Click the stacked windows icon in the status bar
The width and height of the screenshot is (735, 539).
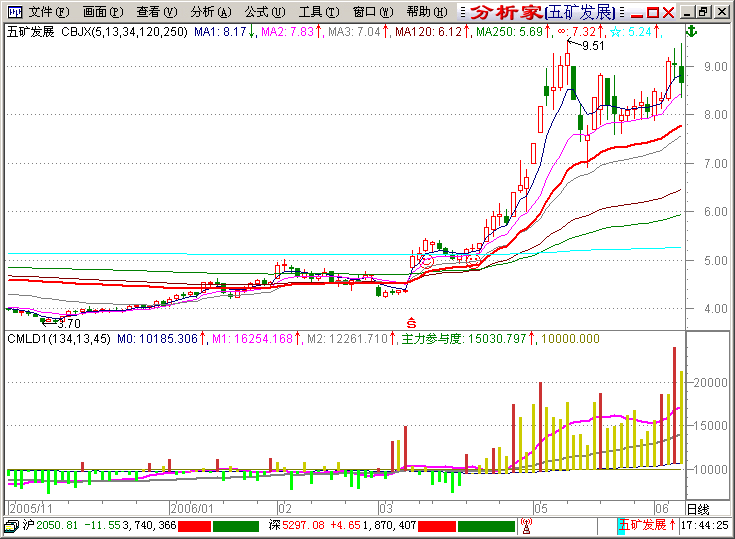[x=11, y=526]
